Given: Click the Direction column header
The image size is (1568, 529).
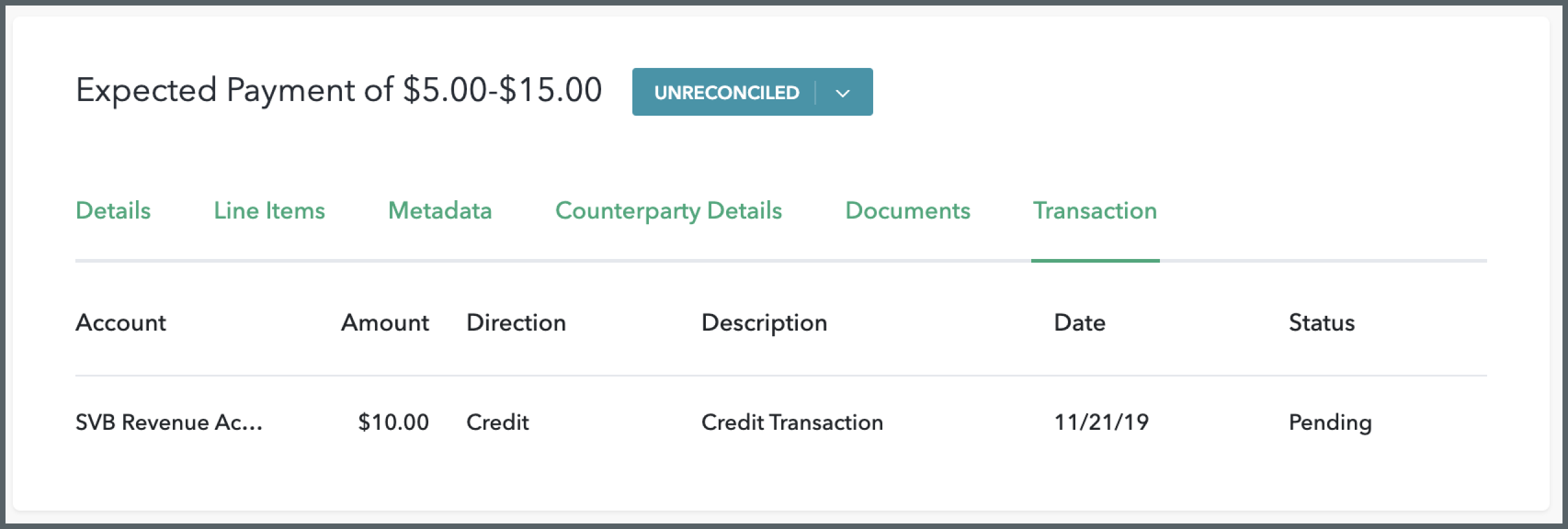Looking at the screenshot, I should (x=516, y=323).
